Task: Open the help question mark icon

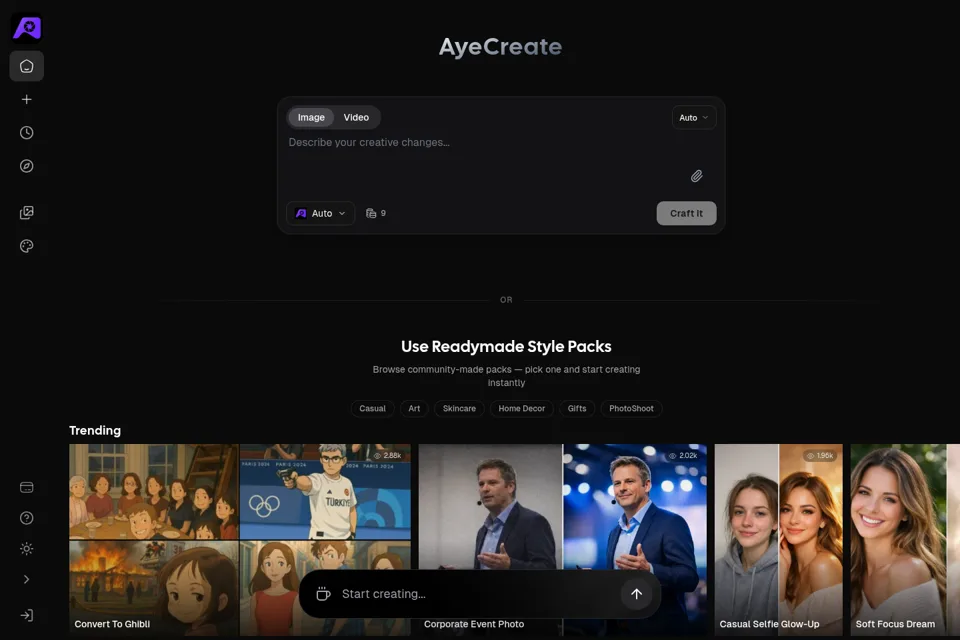Action: [26, 518]
